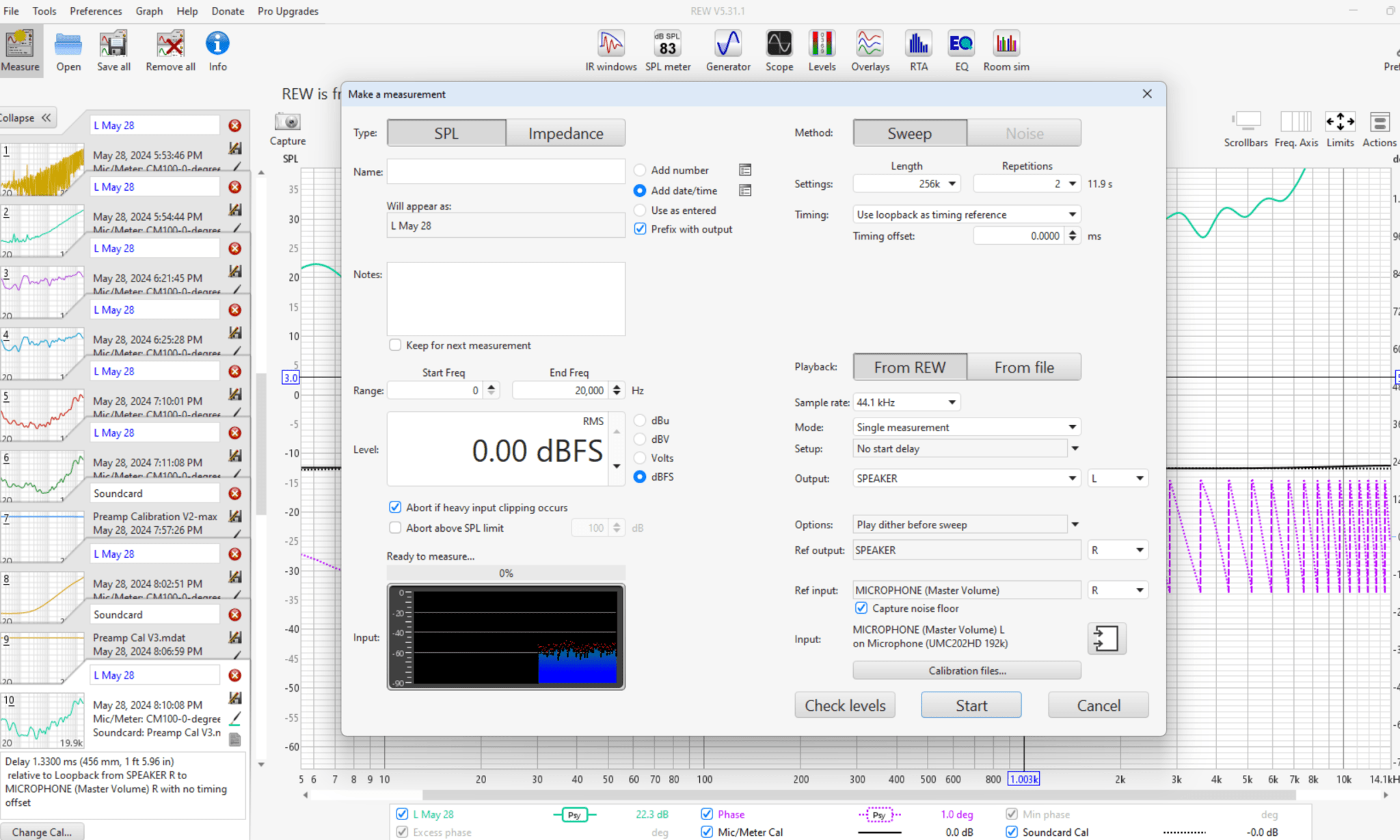Open the Overlays window
The image size is (1400, 840).
(x=870, y=51)
